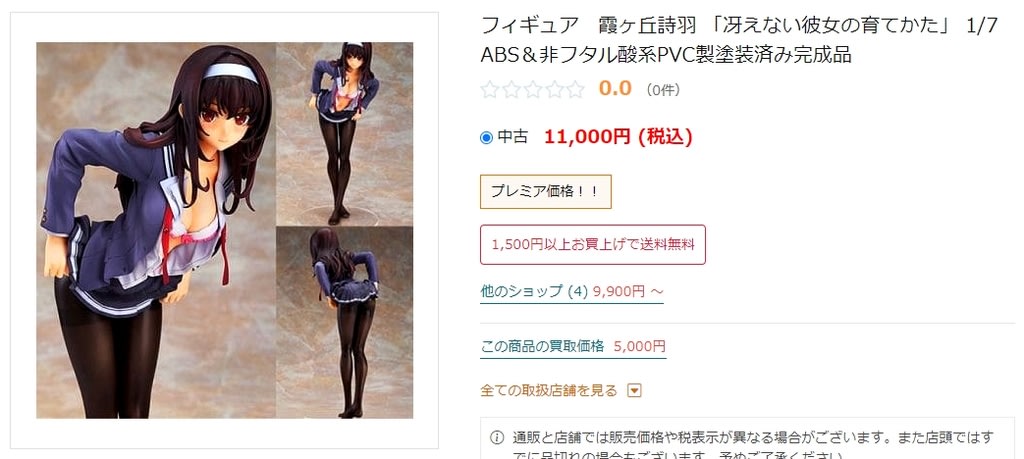Click the info icon beside the notice text

tap(498, 437)
